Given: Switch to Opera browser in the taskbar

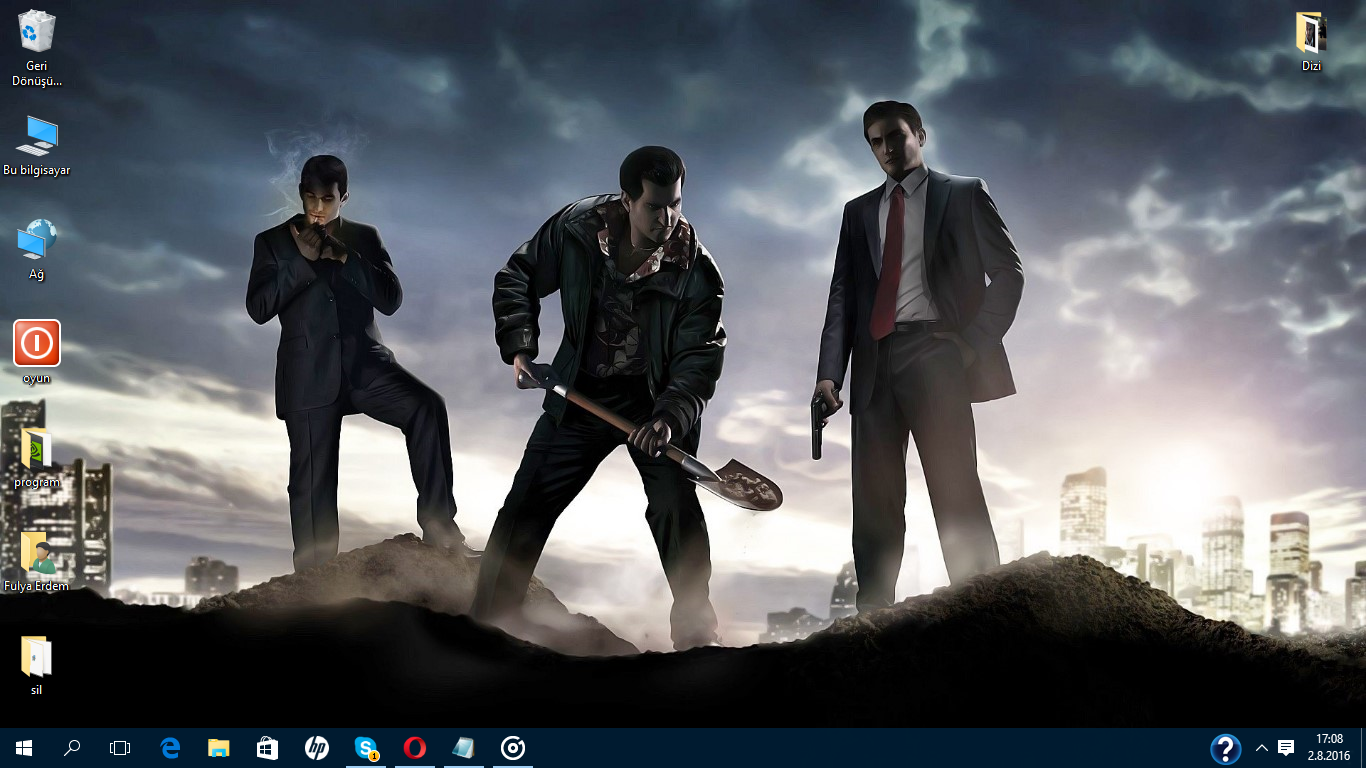Looking at the screenshot, I should click(414, 748).
